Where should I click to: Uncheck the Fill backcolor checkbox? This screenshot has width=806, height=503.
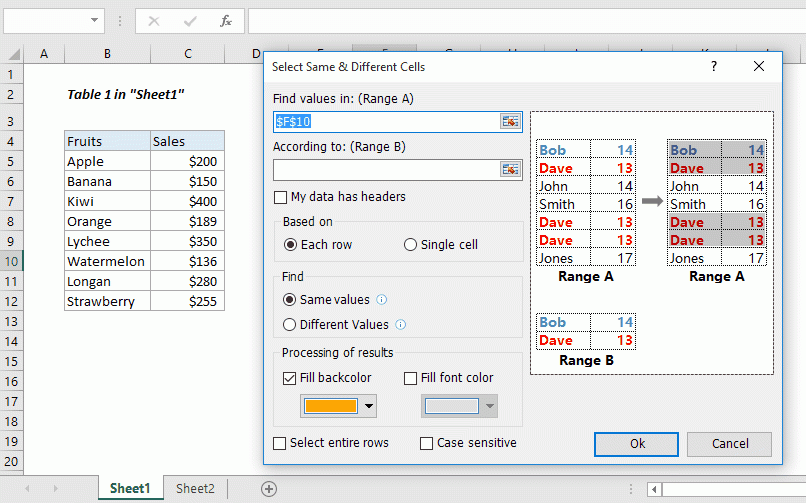[291, 378]
